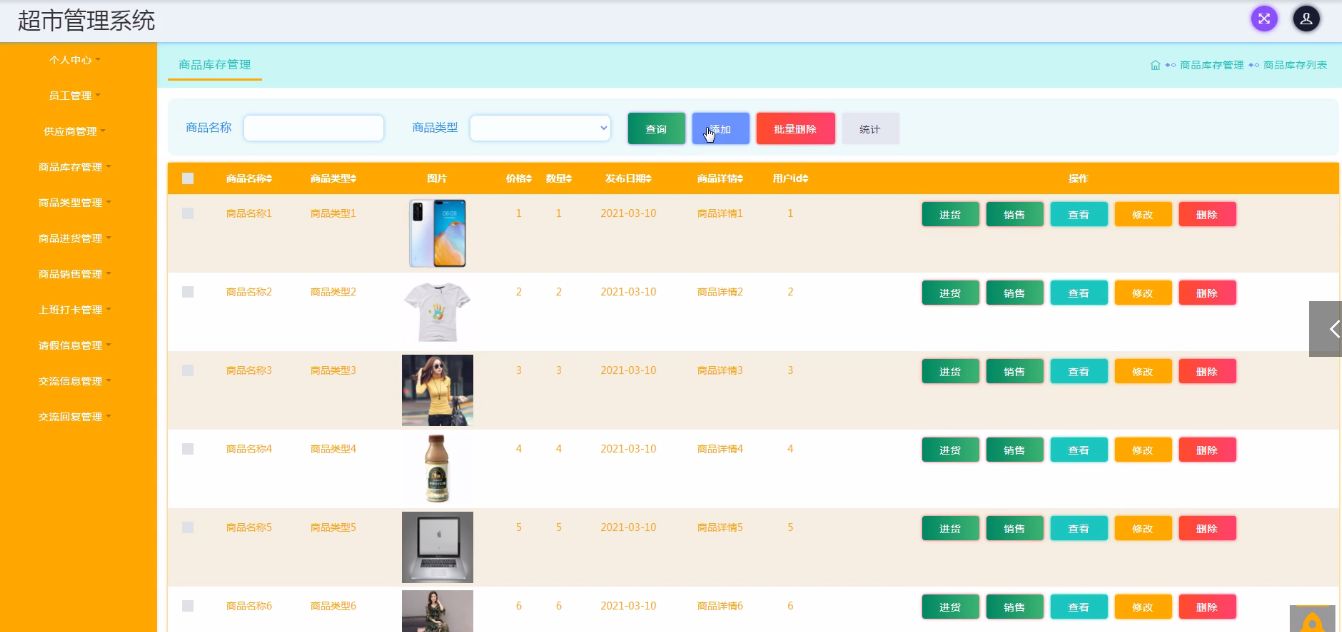1342x632 pixels.
Task: Check the row for 商品名称6
Action: [188, 606]
